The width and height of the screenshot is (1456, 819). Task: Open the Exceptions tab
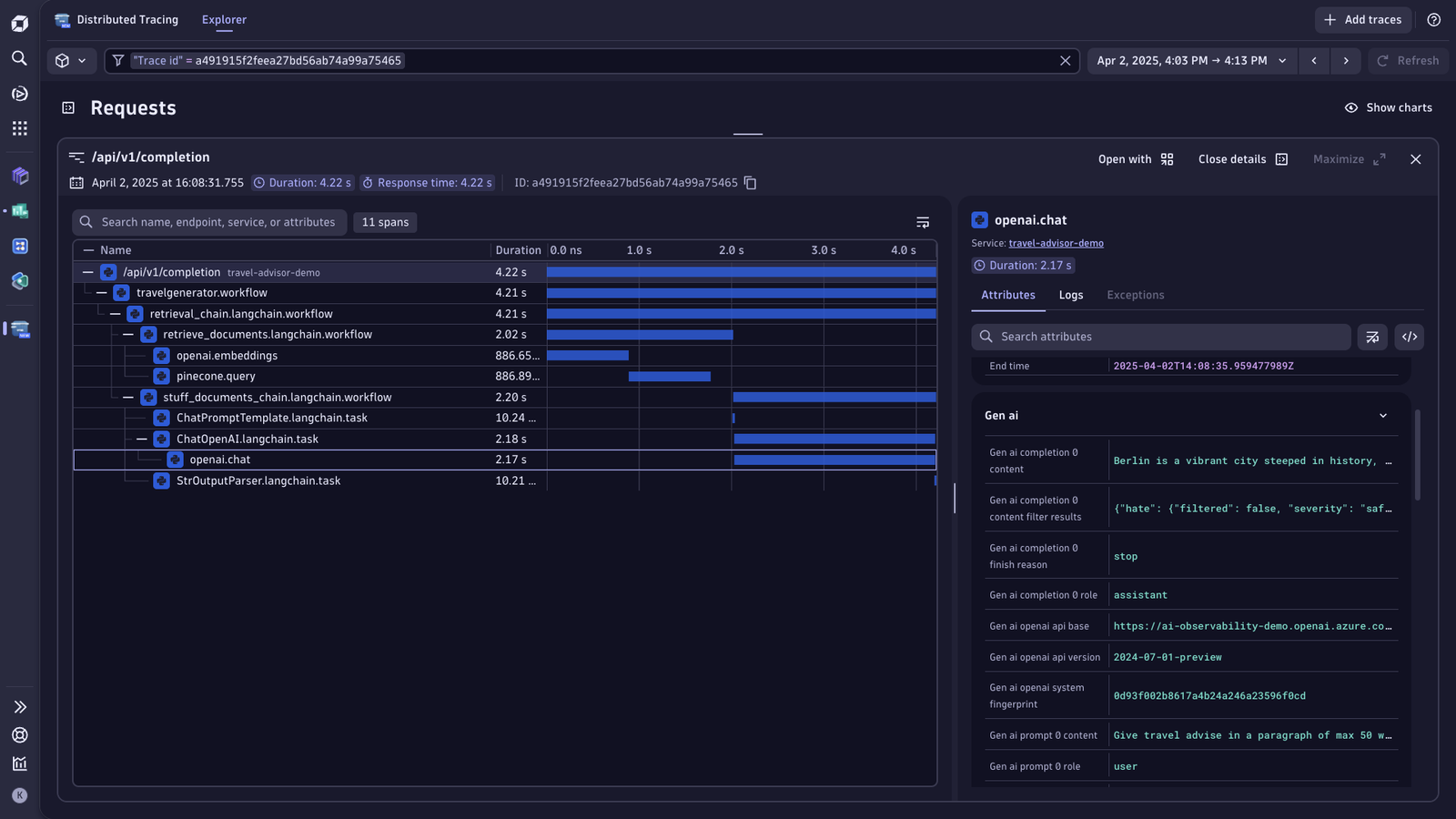[1135, 295]
